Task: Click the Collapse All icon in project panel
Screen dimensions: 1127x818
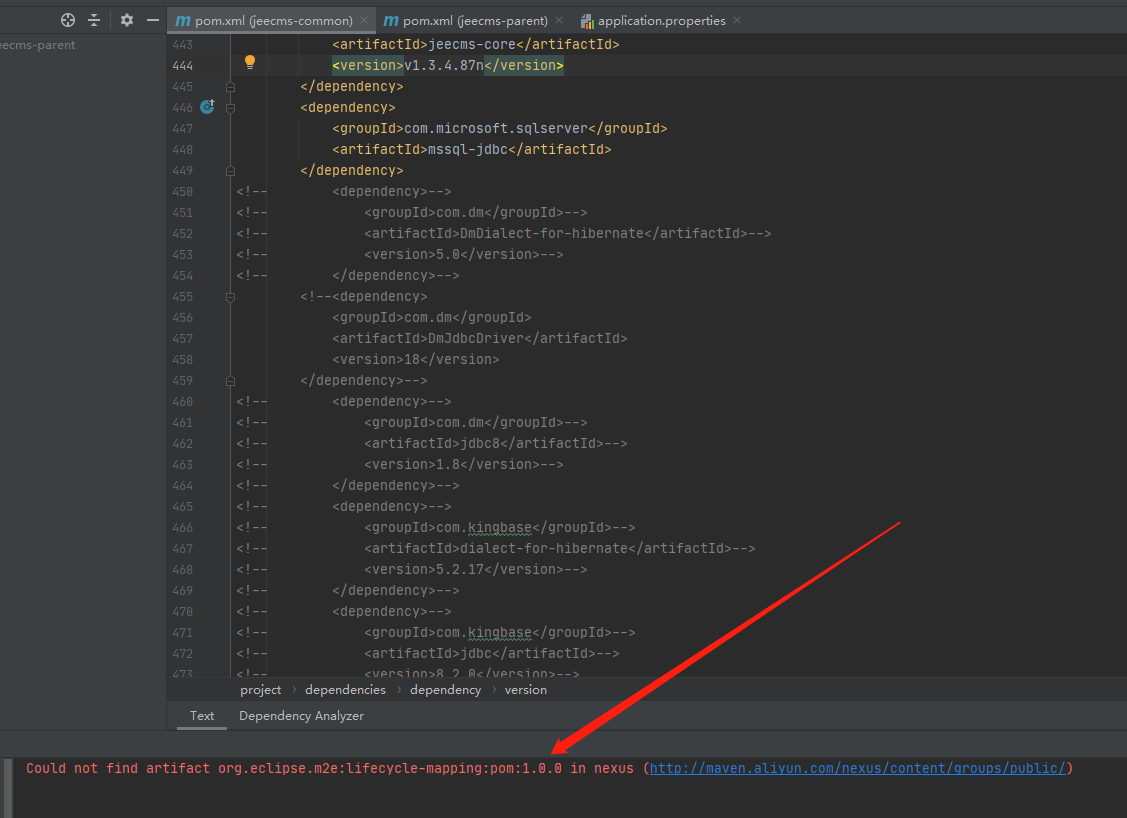Action: [94, 20]
